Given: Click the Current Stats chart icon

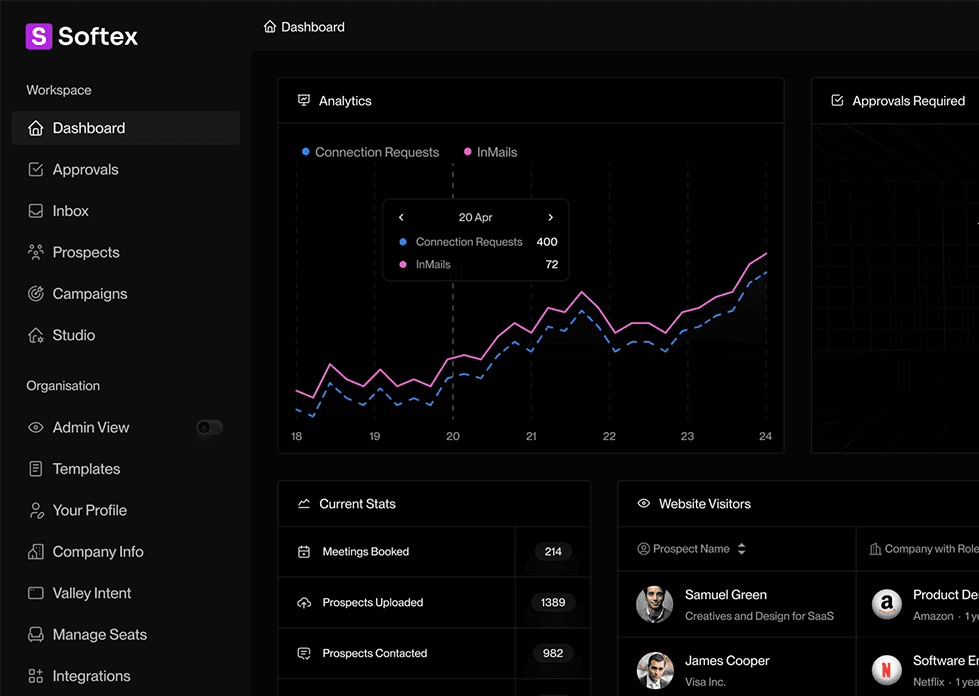Looking at the screenshot, I should tap(304, 504).
